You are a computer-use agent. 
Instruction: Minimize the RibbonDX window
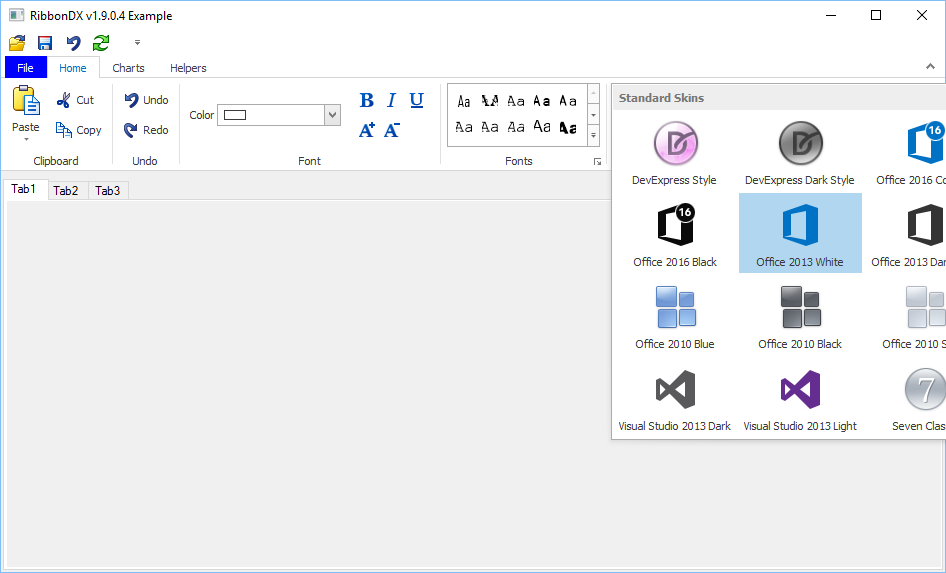coord(831,15)
